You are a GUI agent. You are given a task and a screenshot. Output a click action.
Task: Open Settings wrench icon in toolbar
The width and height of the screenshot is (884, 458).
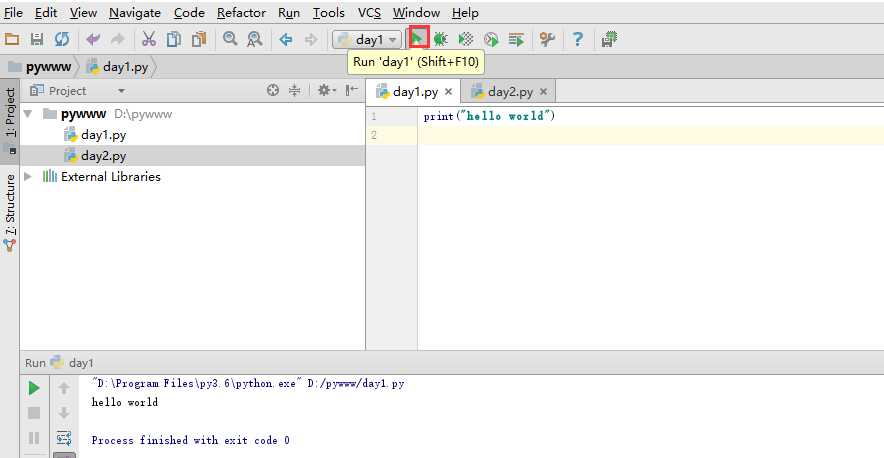point(547,39)
